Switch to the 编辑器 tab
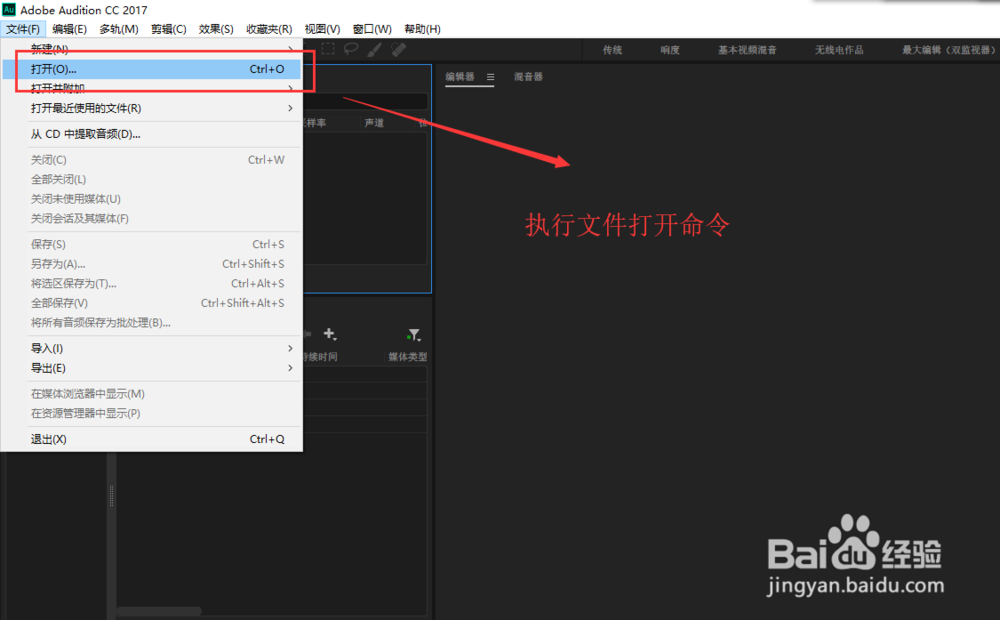Screen dimensions: 1000x620 point(460,77)
